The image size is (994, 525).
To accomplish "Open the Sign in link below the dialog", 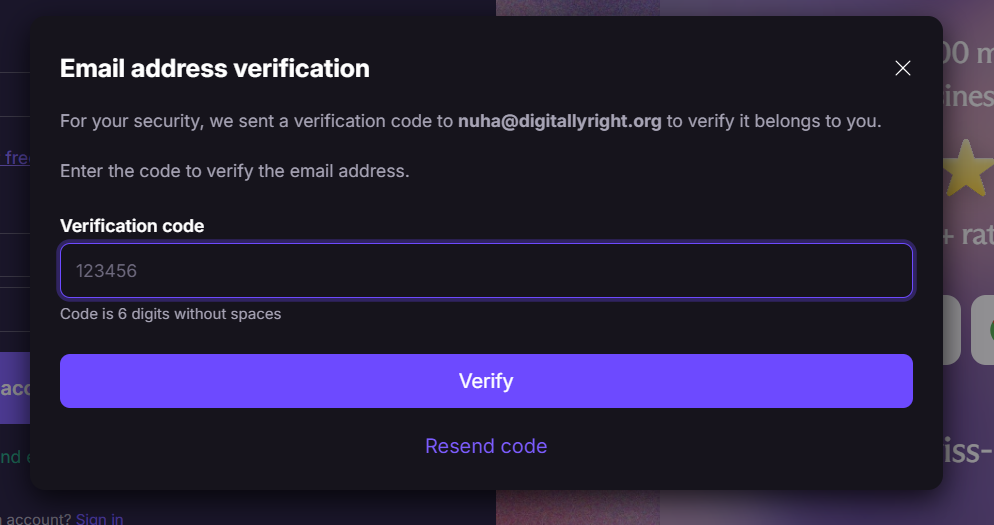I will coord(99,519).
